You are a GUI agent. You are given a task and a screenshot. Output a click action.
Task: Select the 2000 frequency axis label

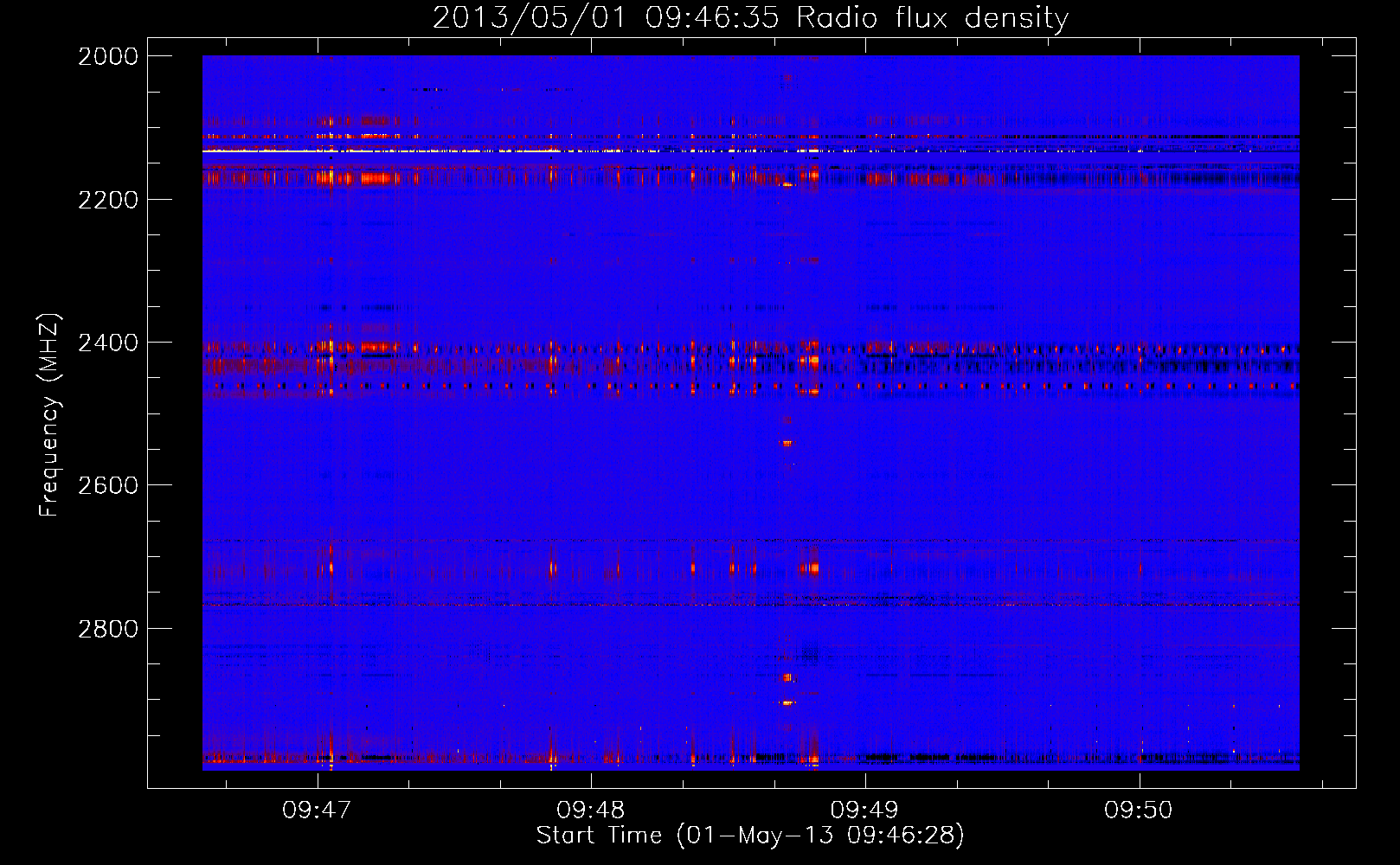[108, 56]
